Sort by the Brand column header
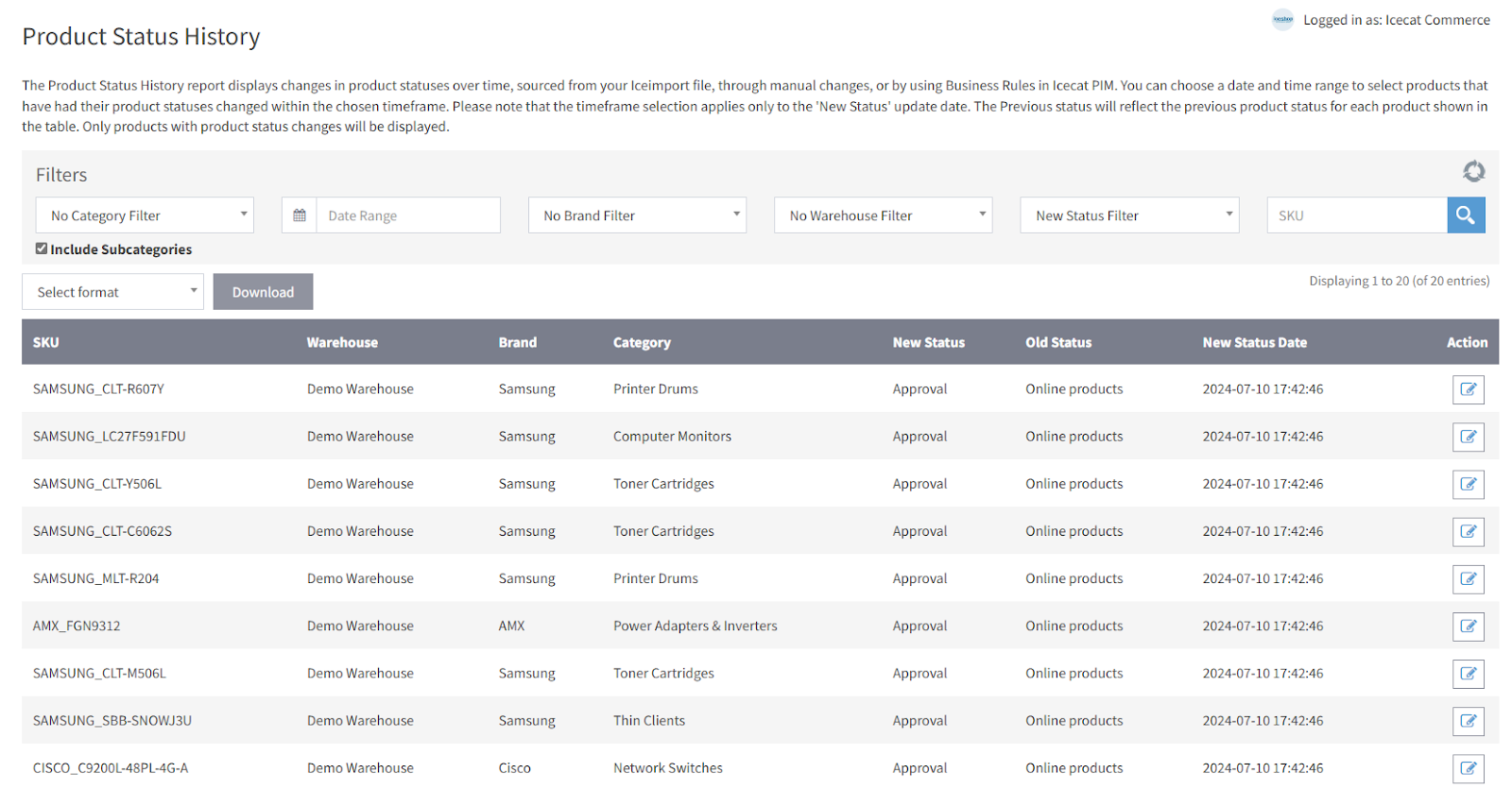The width and height of the screenshot is (1512, 790). (517, 342)
